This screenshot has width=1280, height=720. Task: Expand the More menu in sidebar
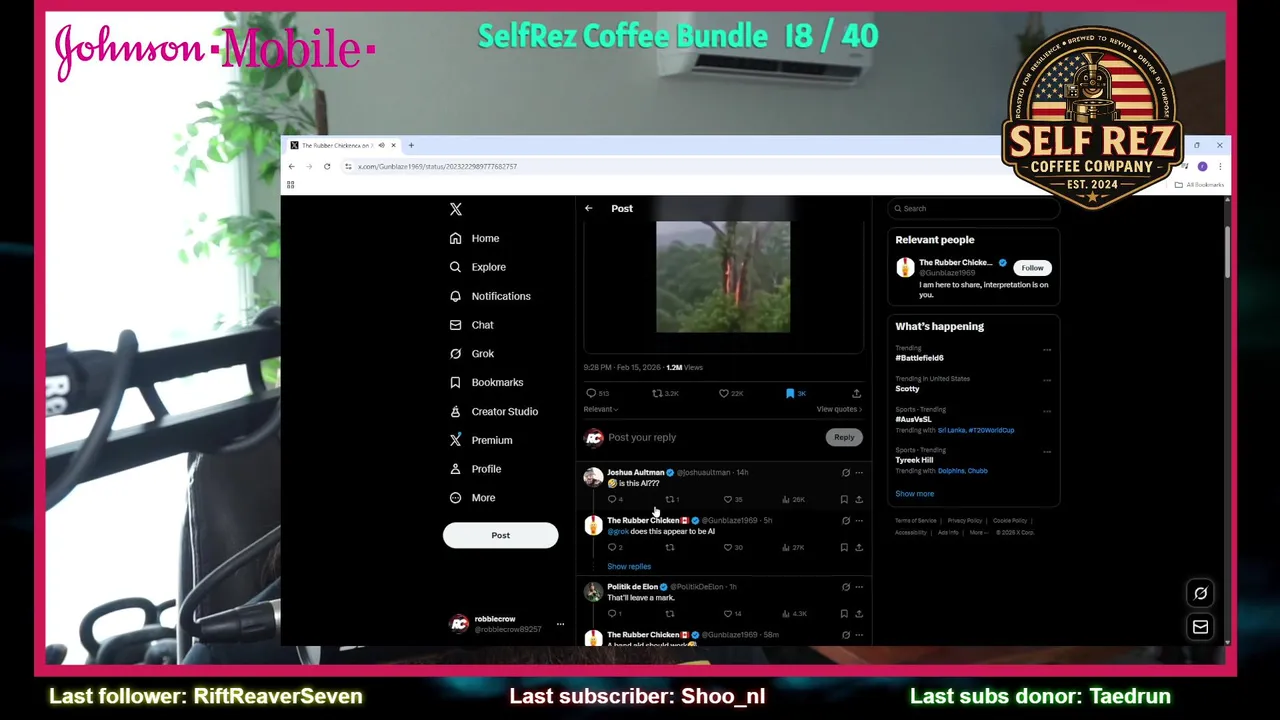(472, 498)
